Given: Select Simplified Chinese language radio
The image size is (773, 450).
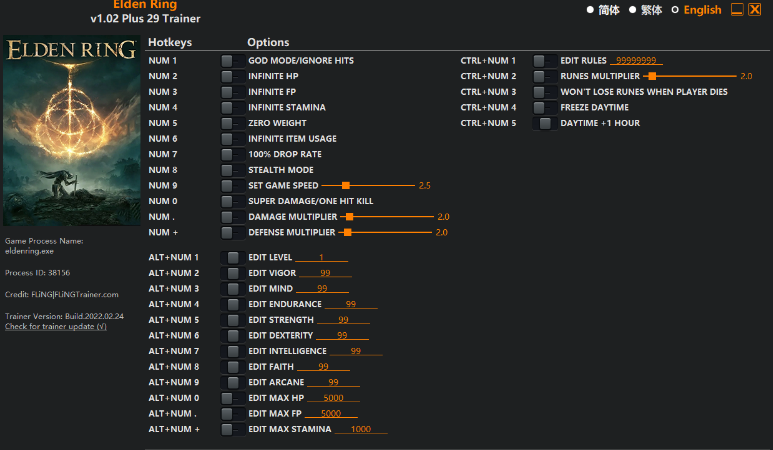Looking at the screenshot, I should pyautogui.click(x=590, y=10).
